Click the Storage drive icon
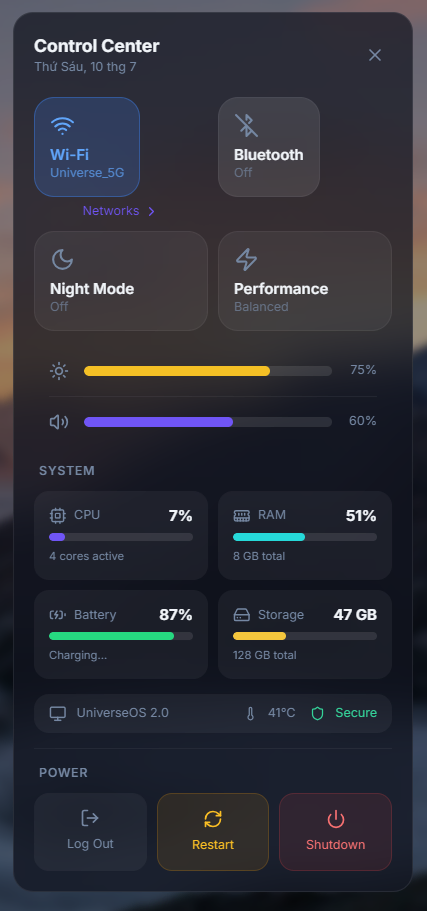The height and width of the screenshot is (911, 427). 241,615
